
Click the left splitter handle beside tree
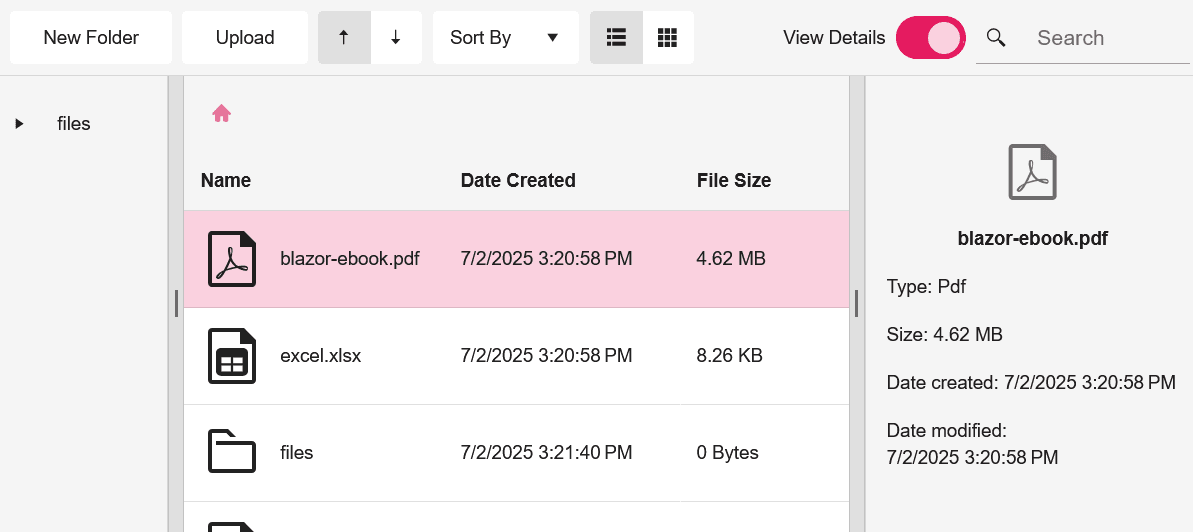pos(176,303)
